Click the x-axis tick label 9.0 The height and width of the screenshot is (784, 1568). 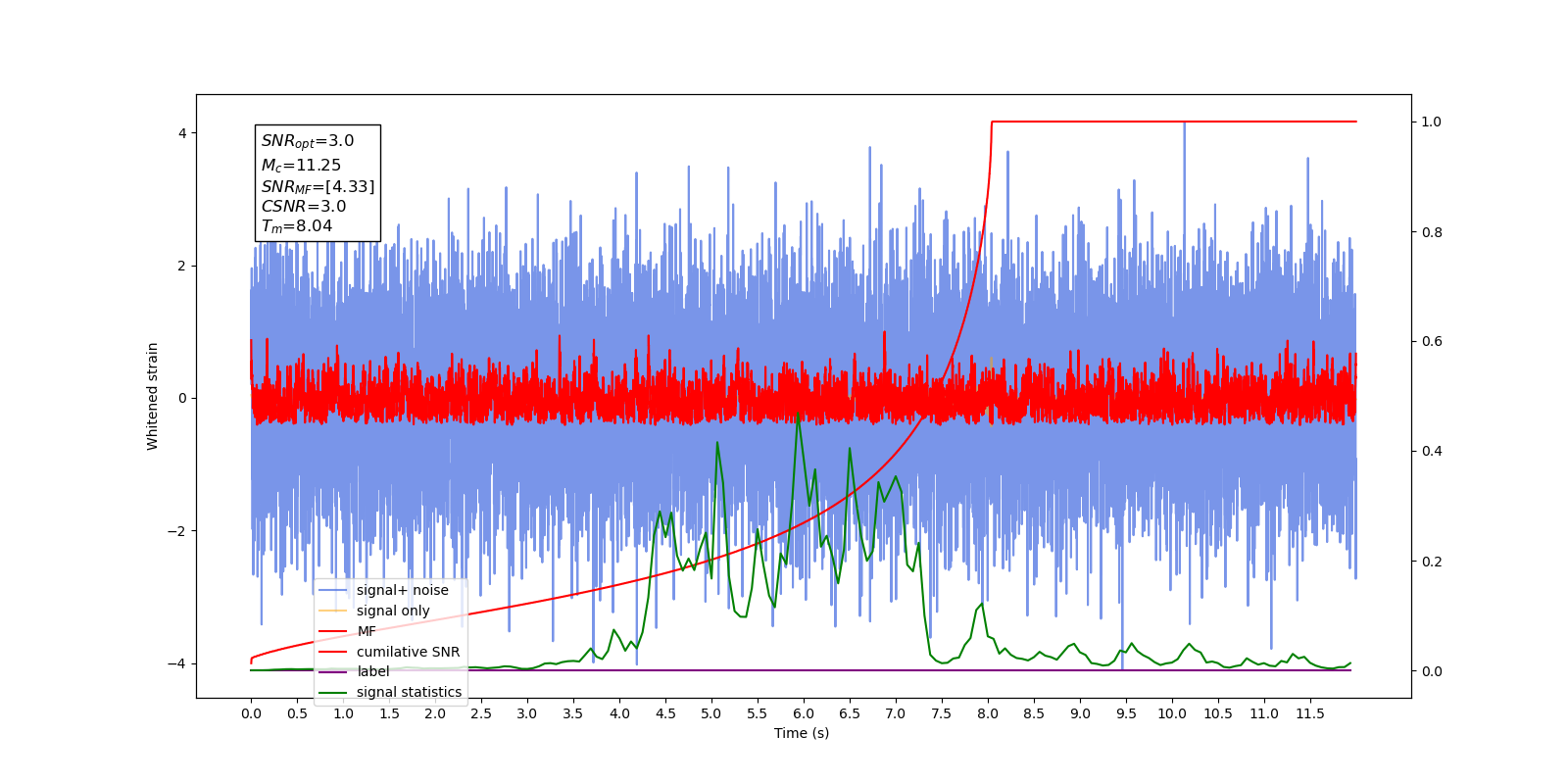click(1080, 713)
